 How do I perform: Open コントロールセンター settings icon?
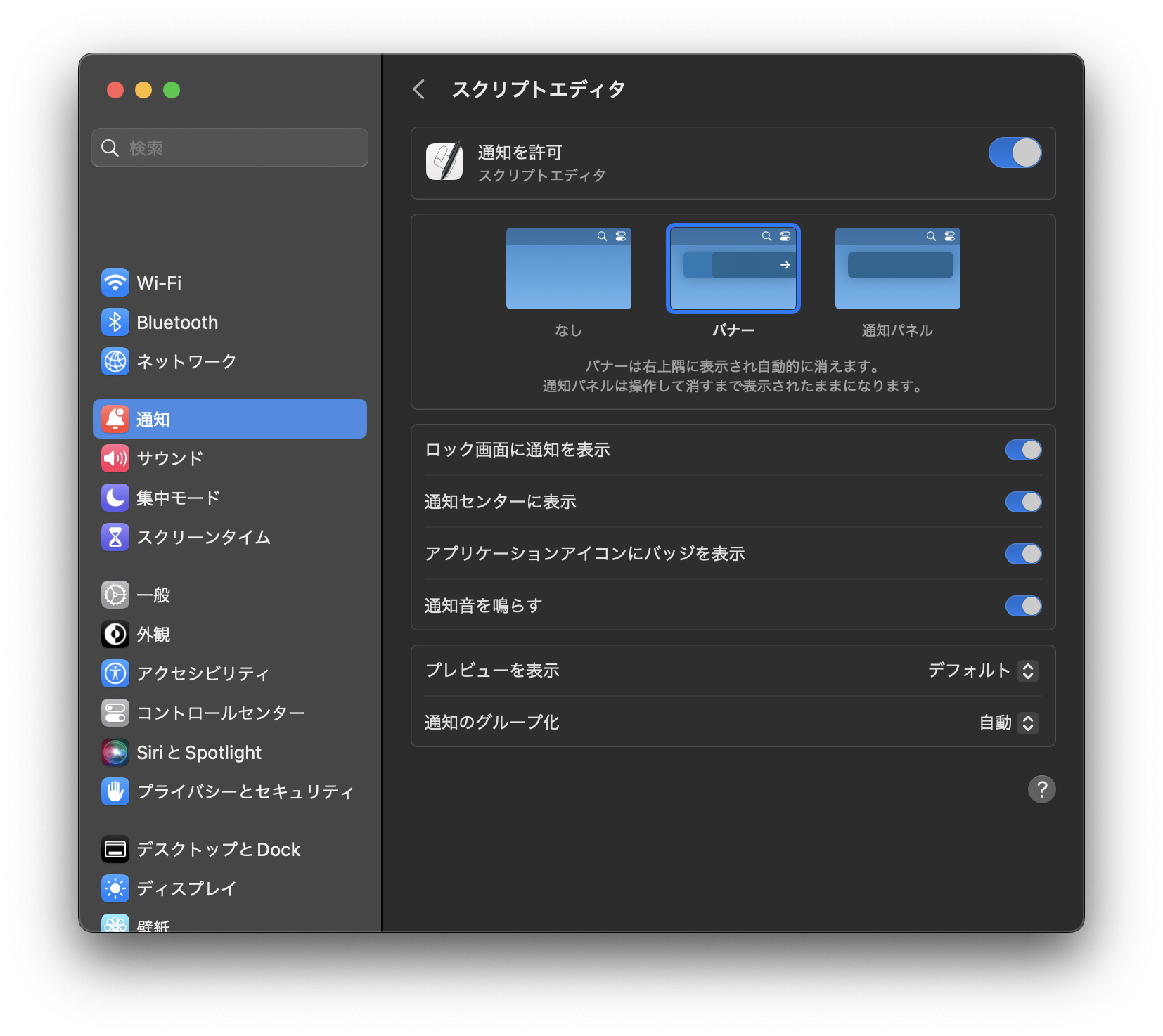tap(115, 712)
